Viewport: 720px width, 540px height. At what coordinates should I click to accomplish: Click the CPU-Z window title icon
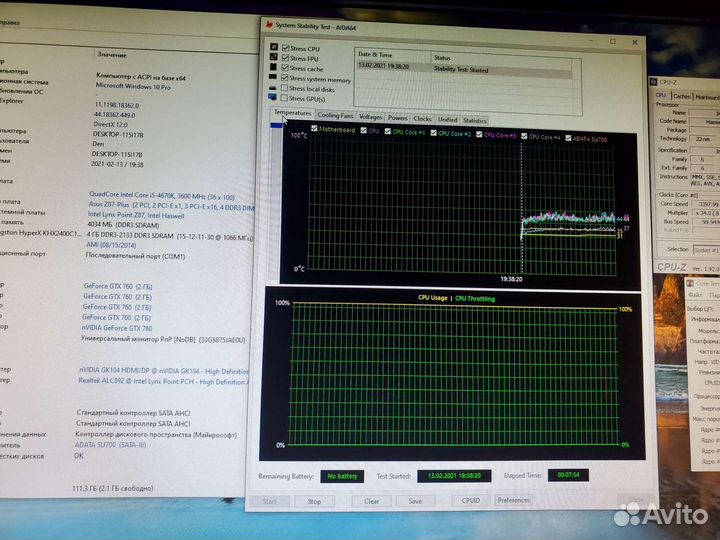tap(653, 82)
